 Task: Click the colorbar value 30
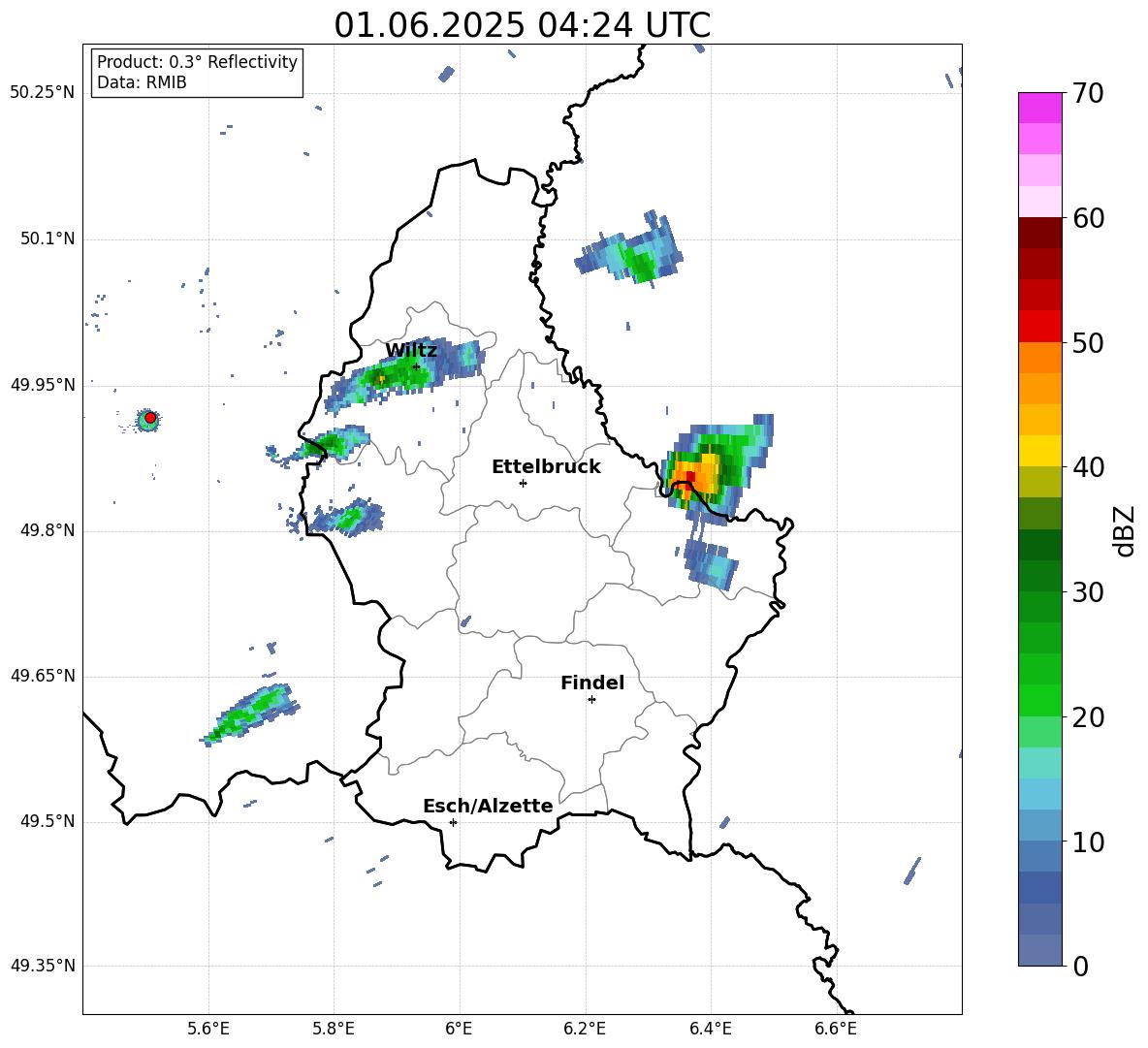(1088, 592)
